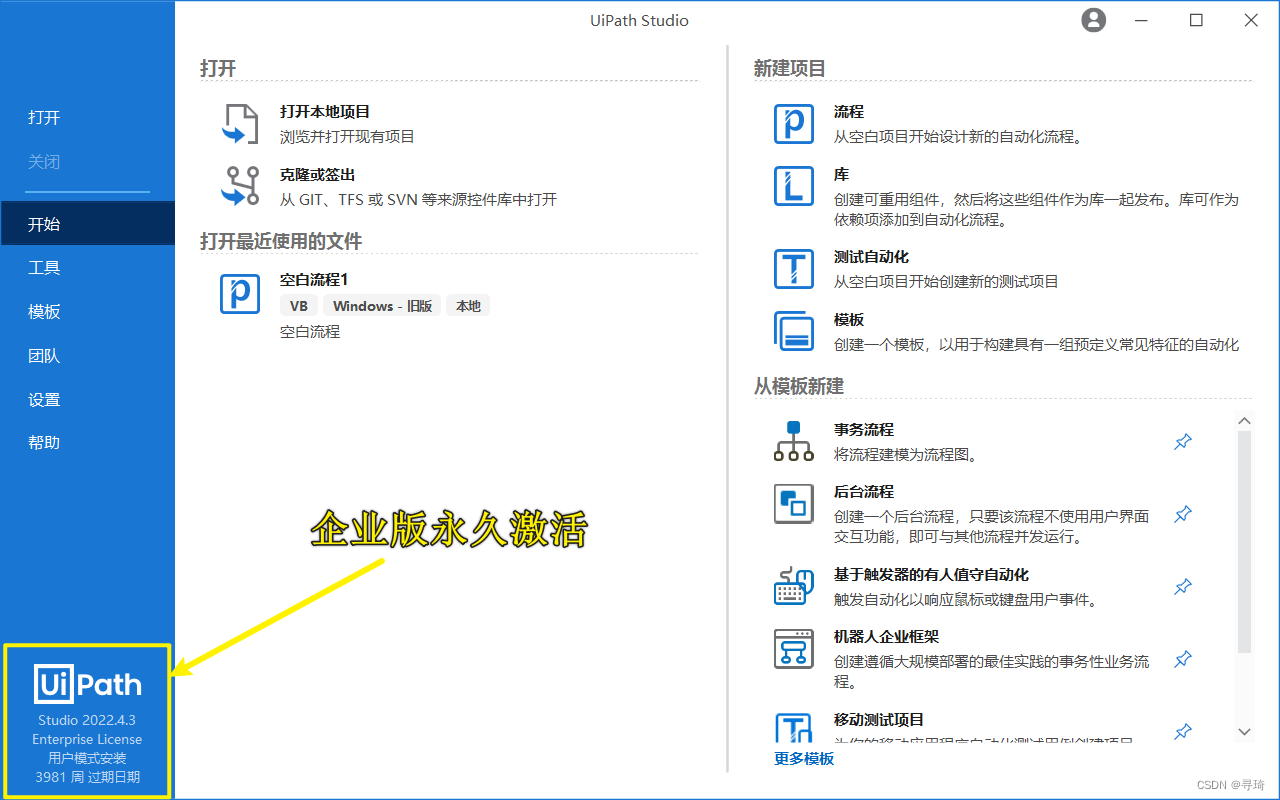This screenshot has height=800, width=1280.
Task: Click the UiPath logo in sidebar
Action: [88, 684]
